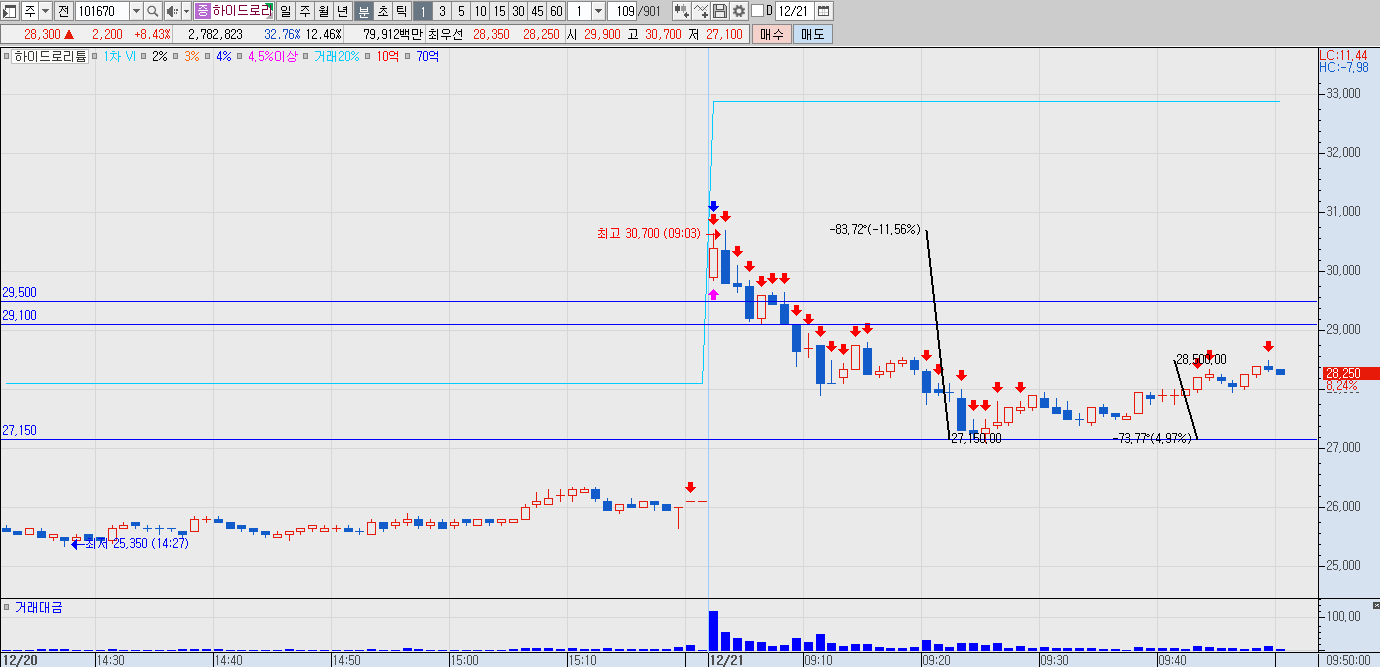Click the tallest 09:03 volume bar
The height and width of the screenshot is (667, 1380).
click(713, 630)
